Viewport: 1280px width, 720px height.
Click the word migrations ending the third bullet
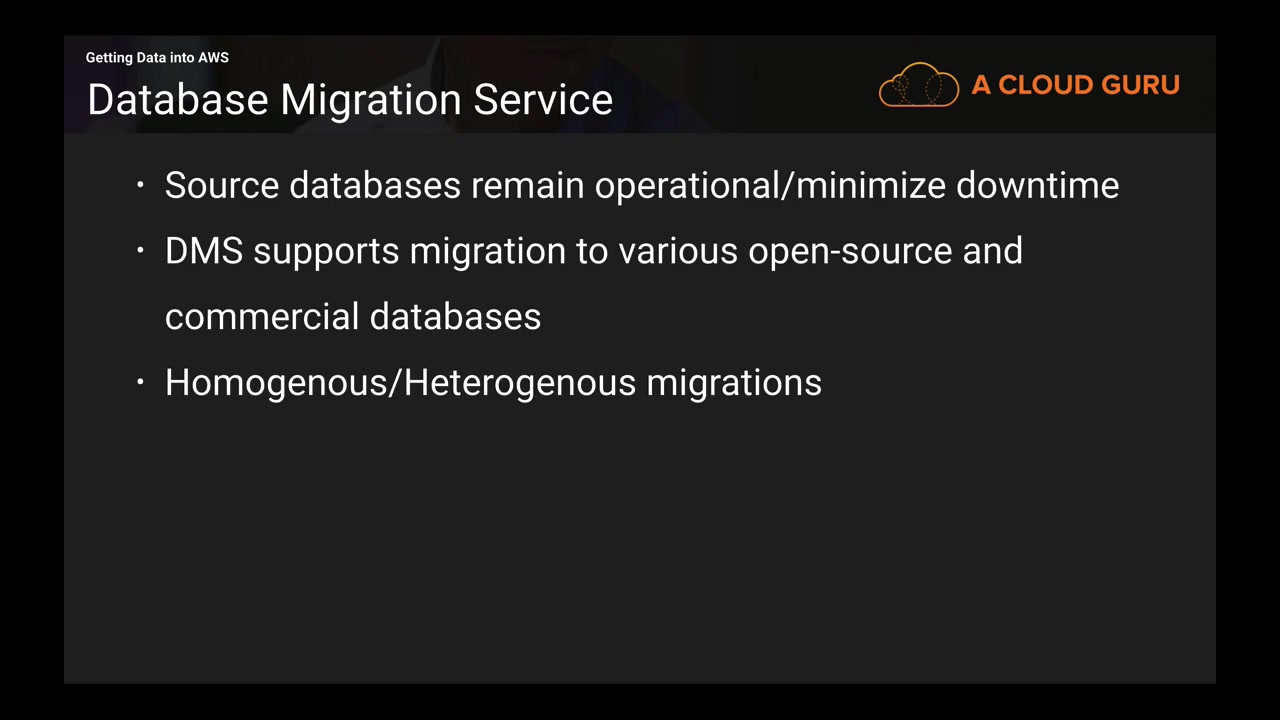734,383
